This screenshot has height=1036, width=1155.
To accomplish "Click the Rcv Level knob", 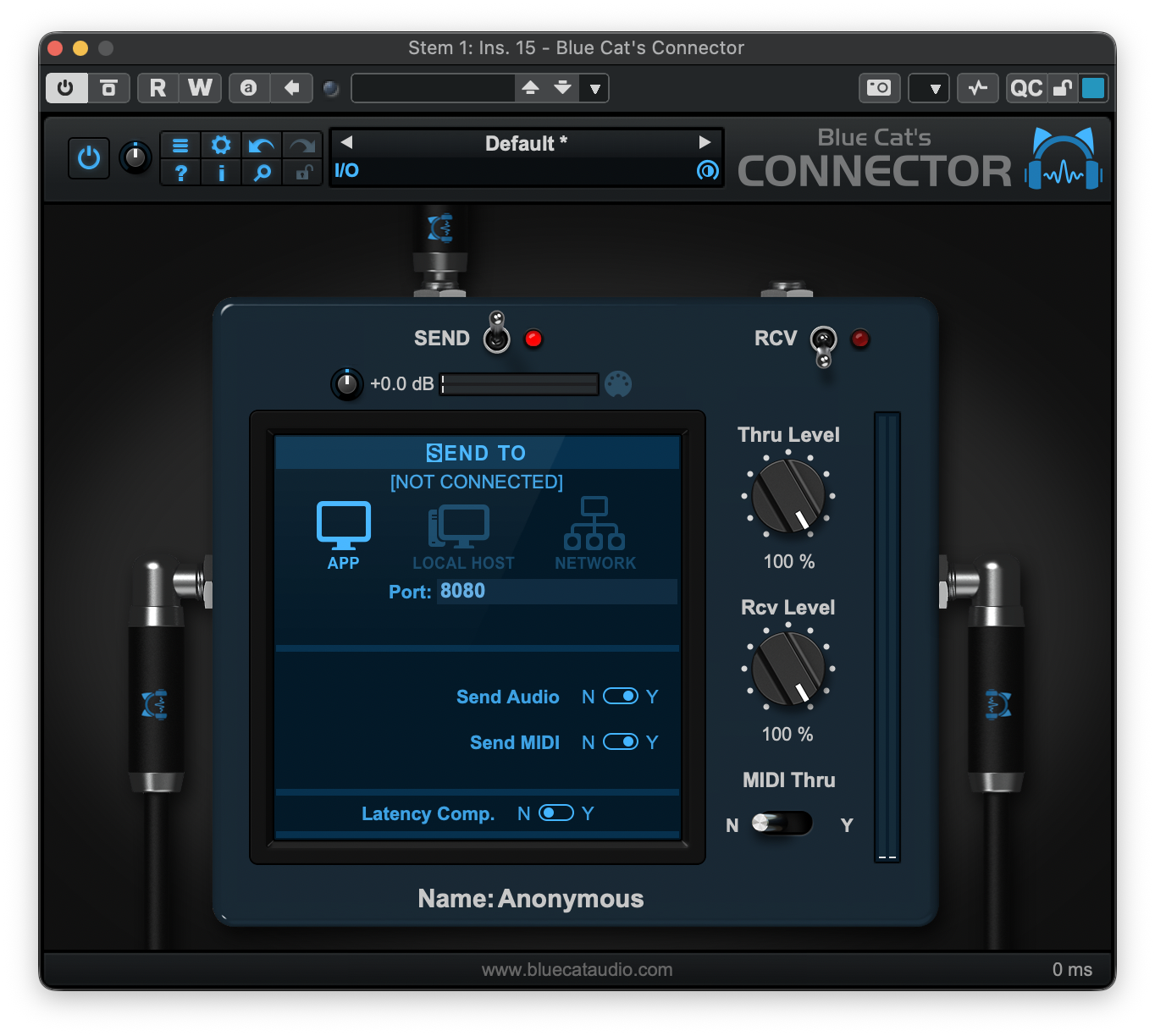I will [x=788, y=669].
